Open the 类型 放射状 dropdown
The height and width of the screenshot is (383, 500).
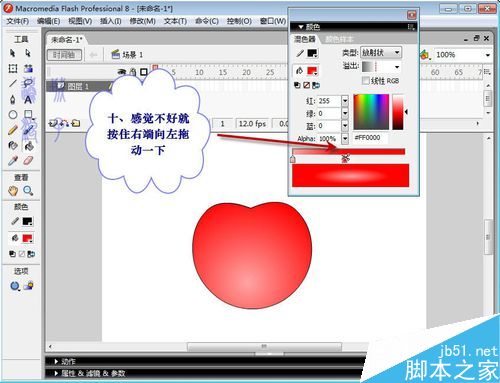381,52
